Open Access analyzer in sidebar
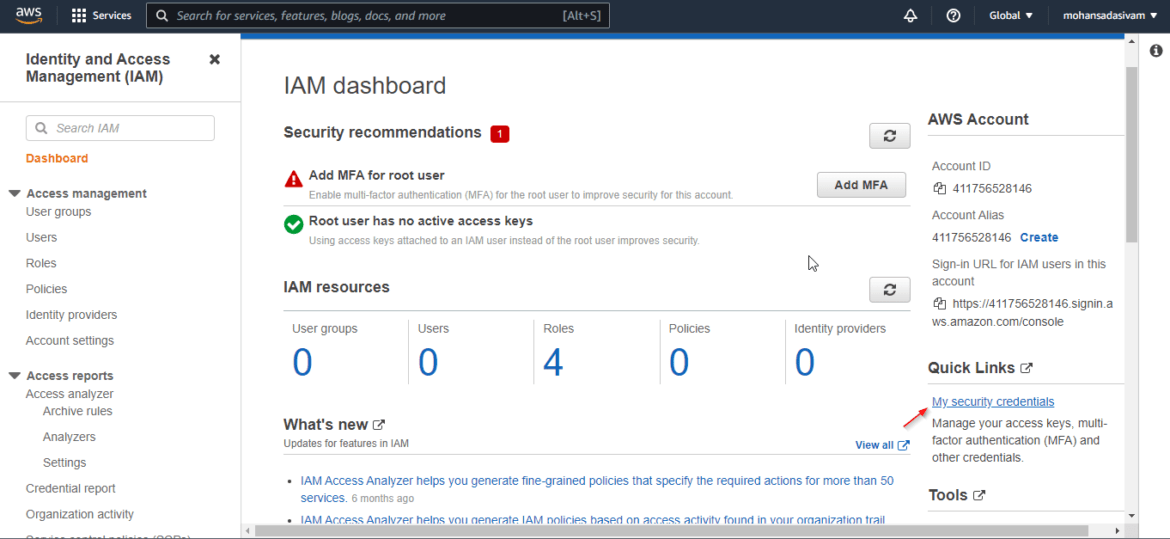The height and width of the screenshot is (539, 1170). coord(69,393)
